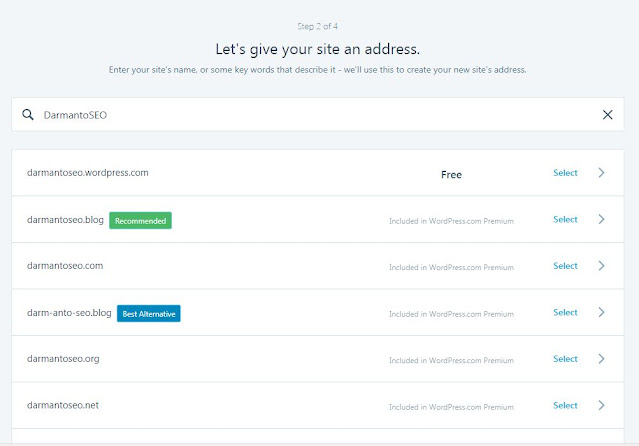Viewport: 639px width, 446px height.
Task: Clear the DarmantoSEO search text
Action: click(x=607, y=115)
